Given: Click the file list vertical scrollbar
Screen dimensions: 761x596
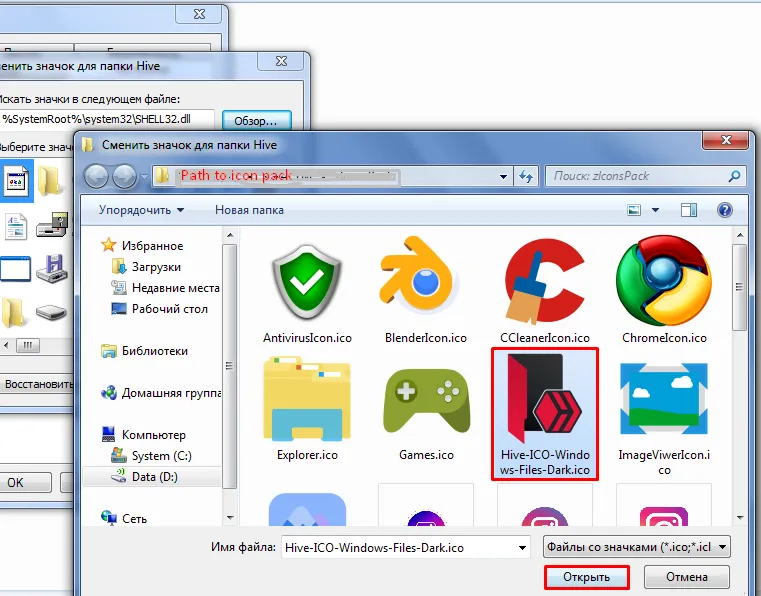Looking at the screenshot, I should (740, 287).
